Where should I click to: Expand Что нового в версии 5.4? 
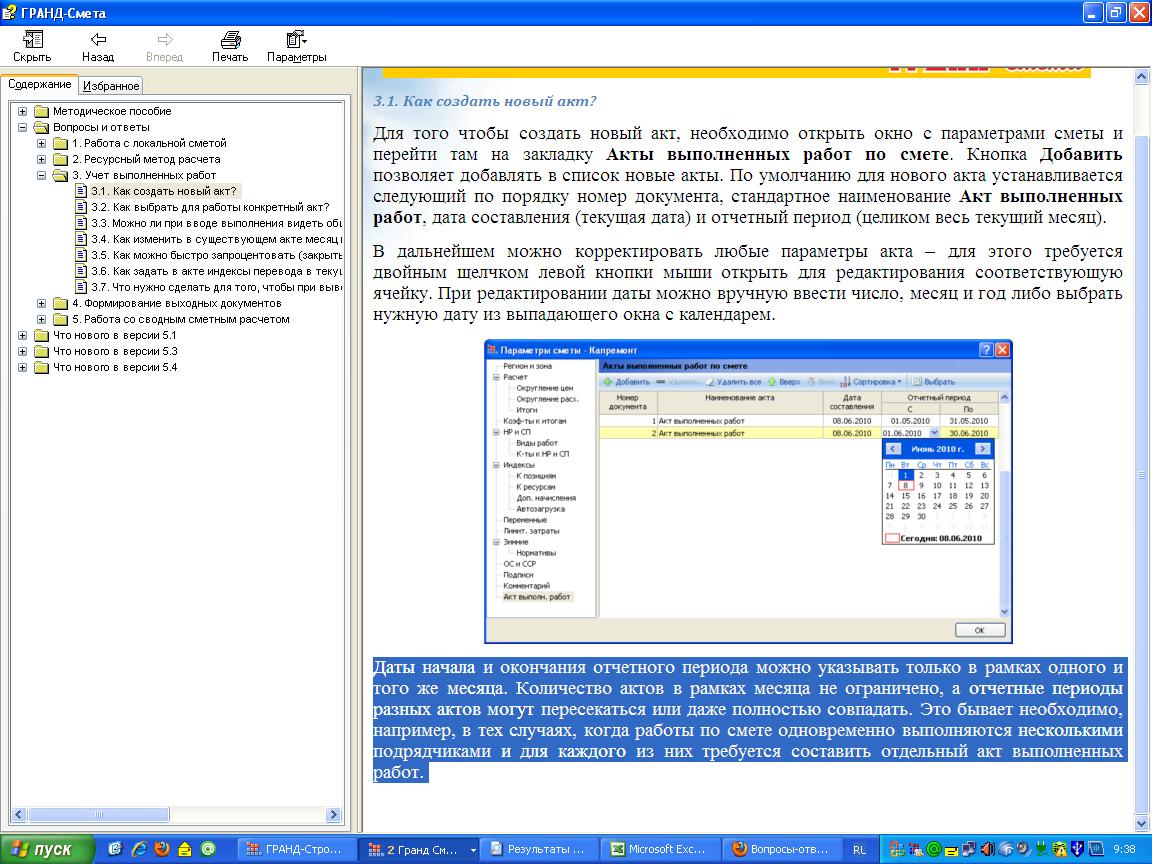[x=23, y=367]
